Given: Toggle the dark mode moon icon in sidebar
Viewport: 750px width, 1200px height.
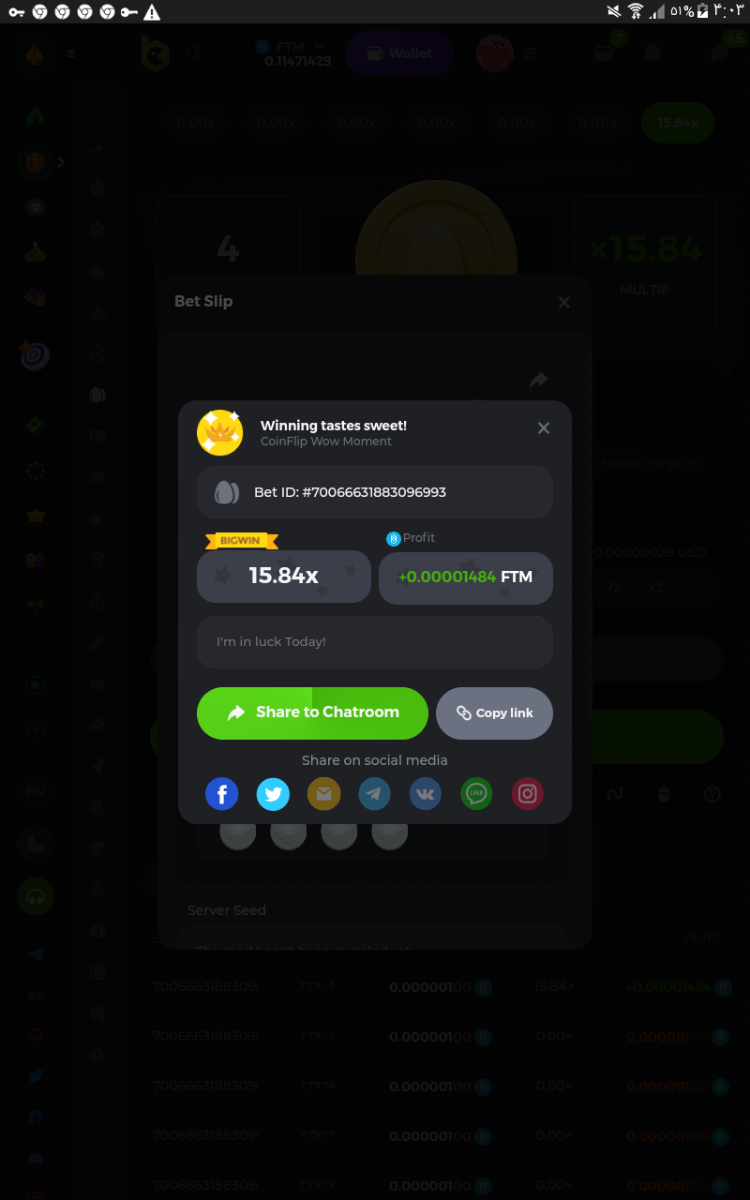Looking at the screenshot, I should coord(36,846).
